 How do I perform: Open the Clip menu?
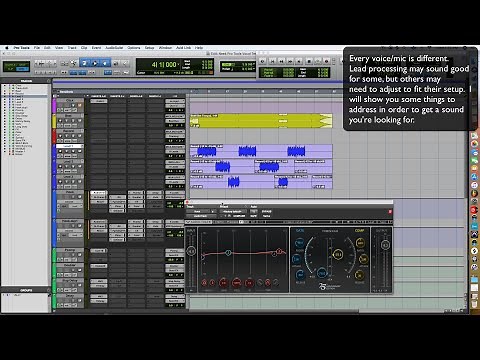click(84, 48)
